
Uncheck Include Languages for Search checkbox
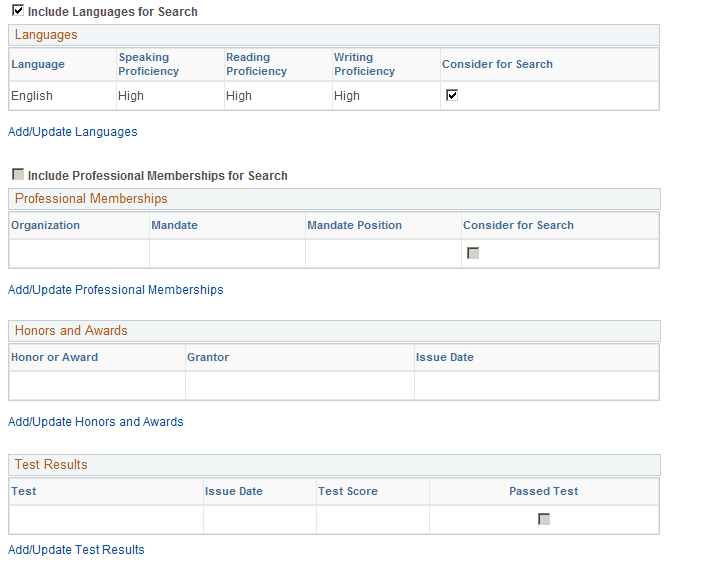pyautogui.click(x=18, y=10)
